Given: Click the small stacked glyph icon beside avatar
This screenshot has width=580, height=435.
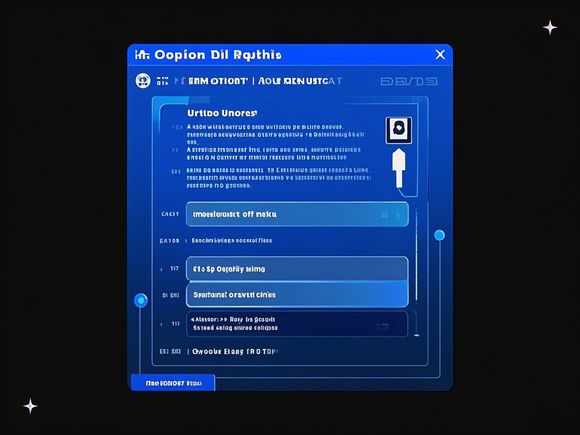Looking at the screenshot, I should pos(162,81).
